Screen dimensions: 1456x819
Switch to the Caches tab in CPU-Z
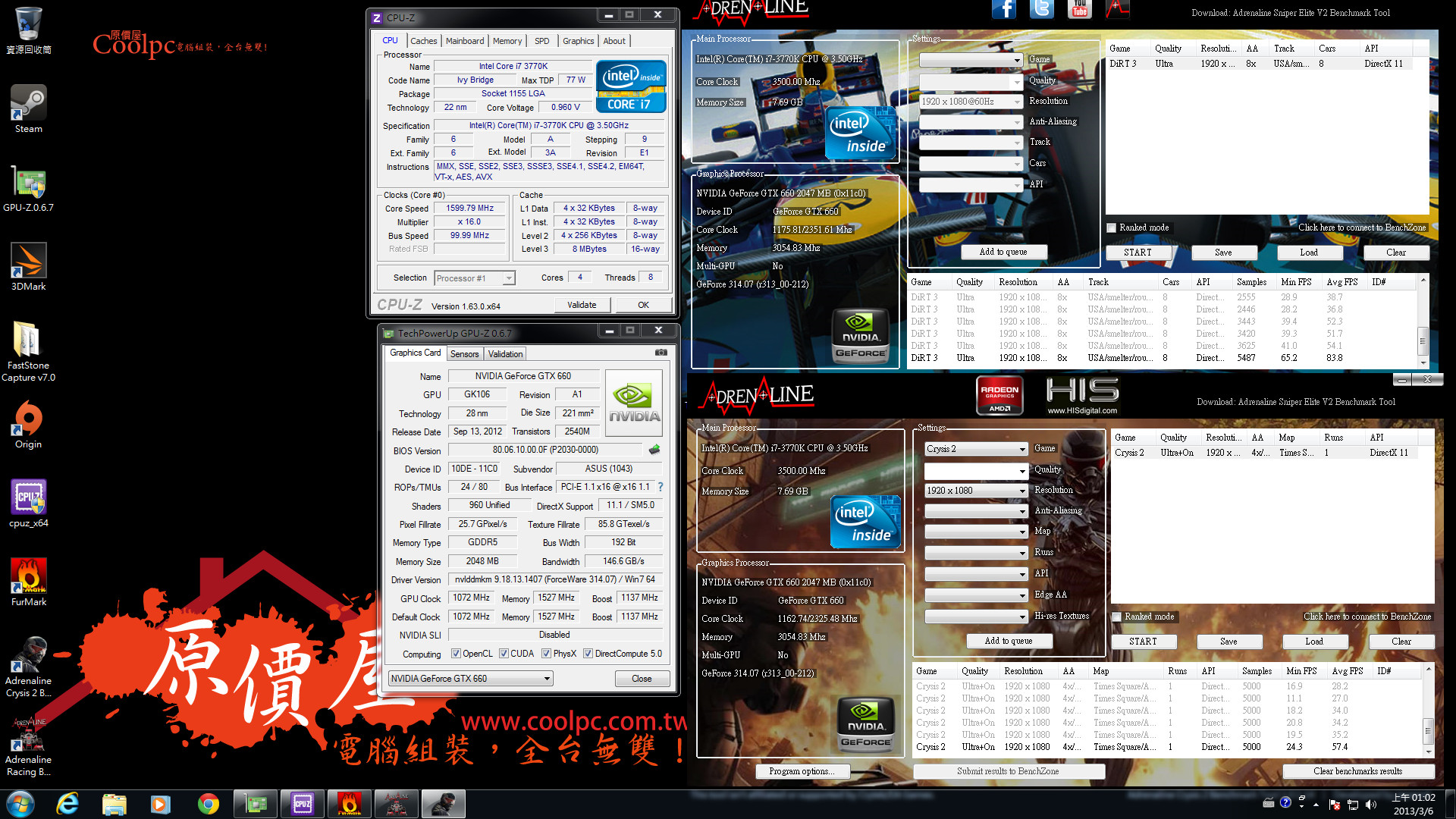click(x=423, y=41)
